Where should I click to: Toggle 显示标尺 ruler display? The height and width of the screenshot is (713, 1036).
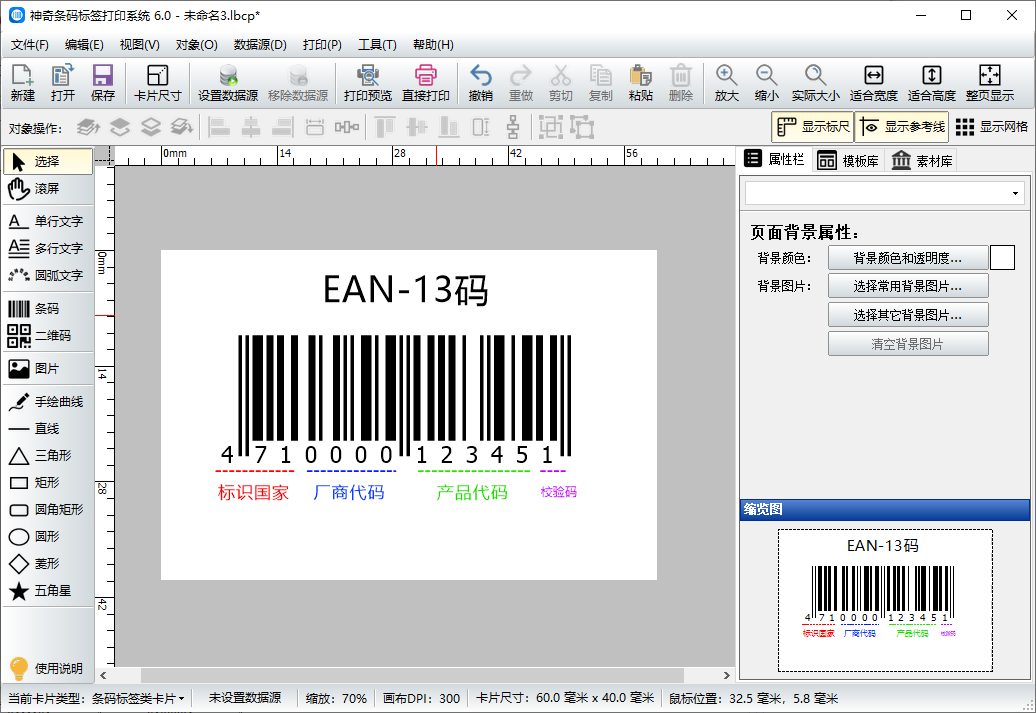(x=813, y=127)
